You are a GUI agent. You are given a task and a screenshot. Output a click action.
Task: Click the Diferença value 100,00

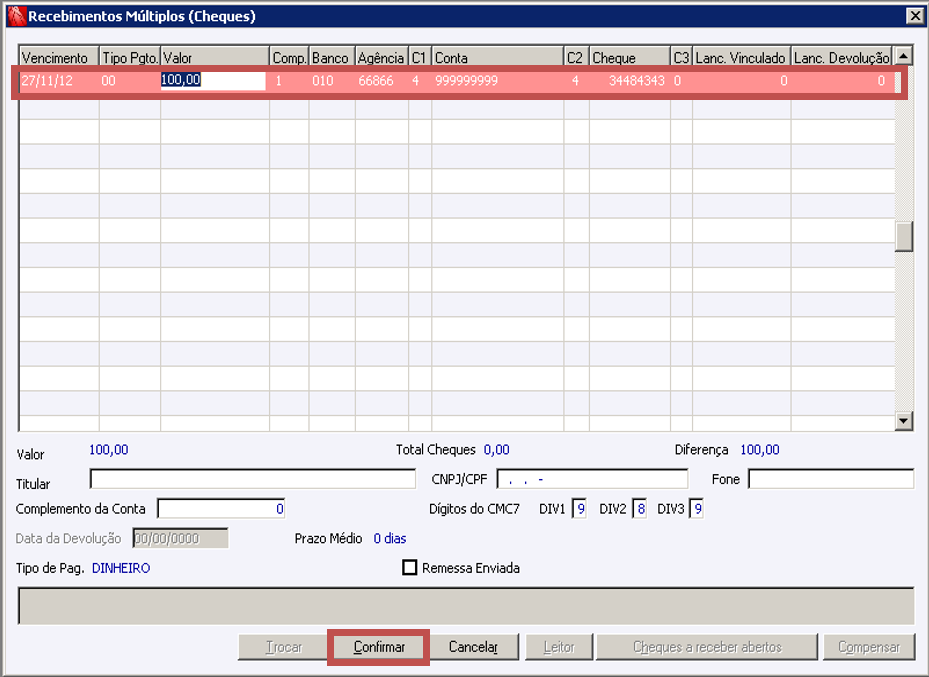pos(760,450)
